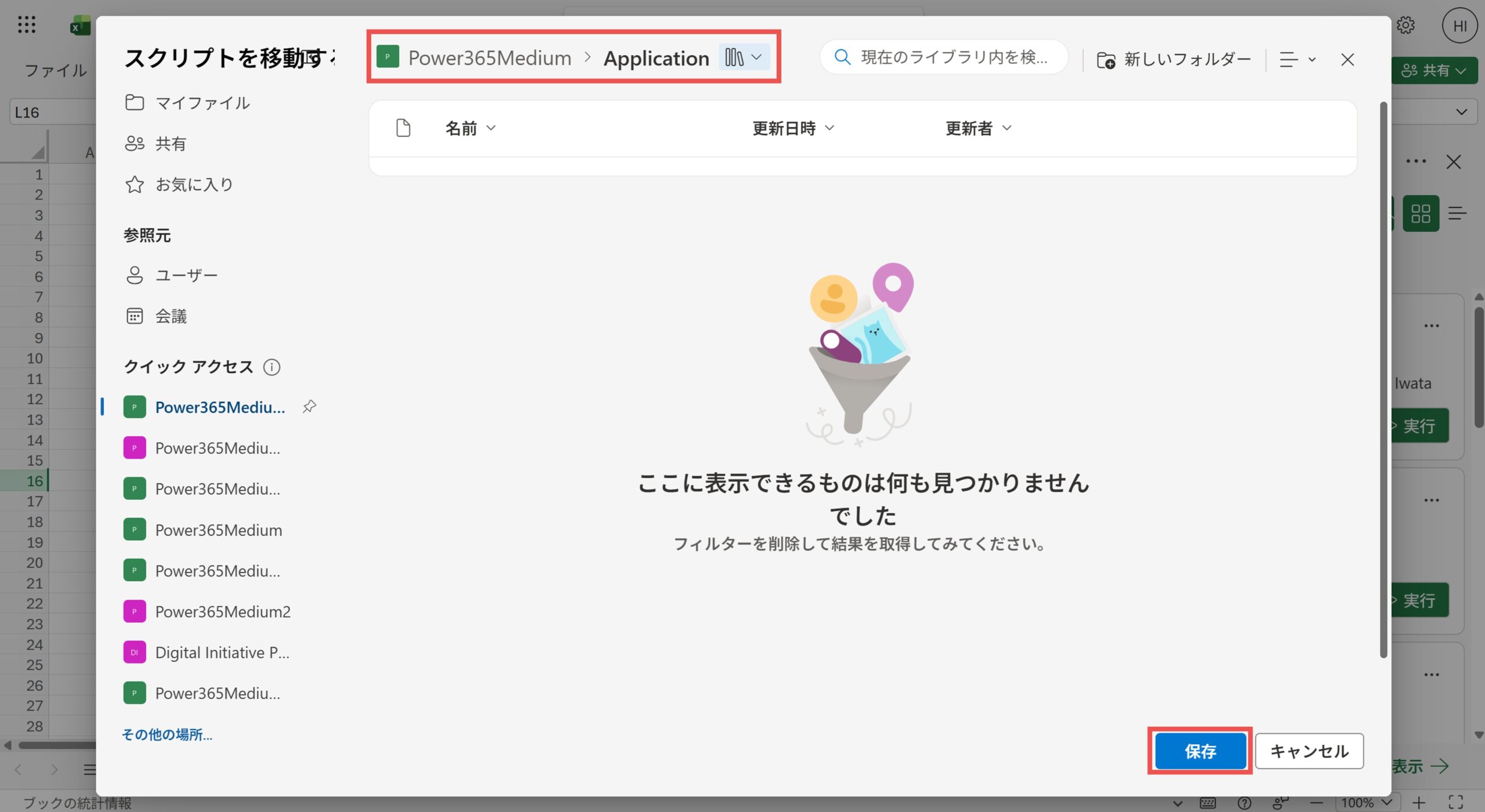Save the script with the 保存 button
This screenshot has width=1485, height=812.
point(1200,751)
